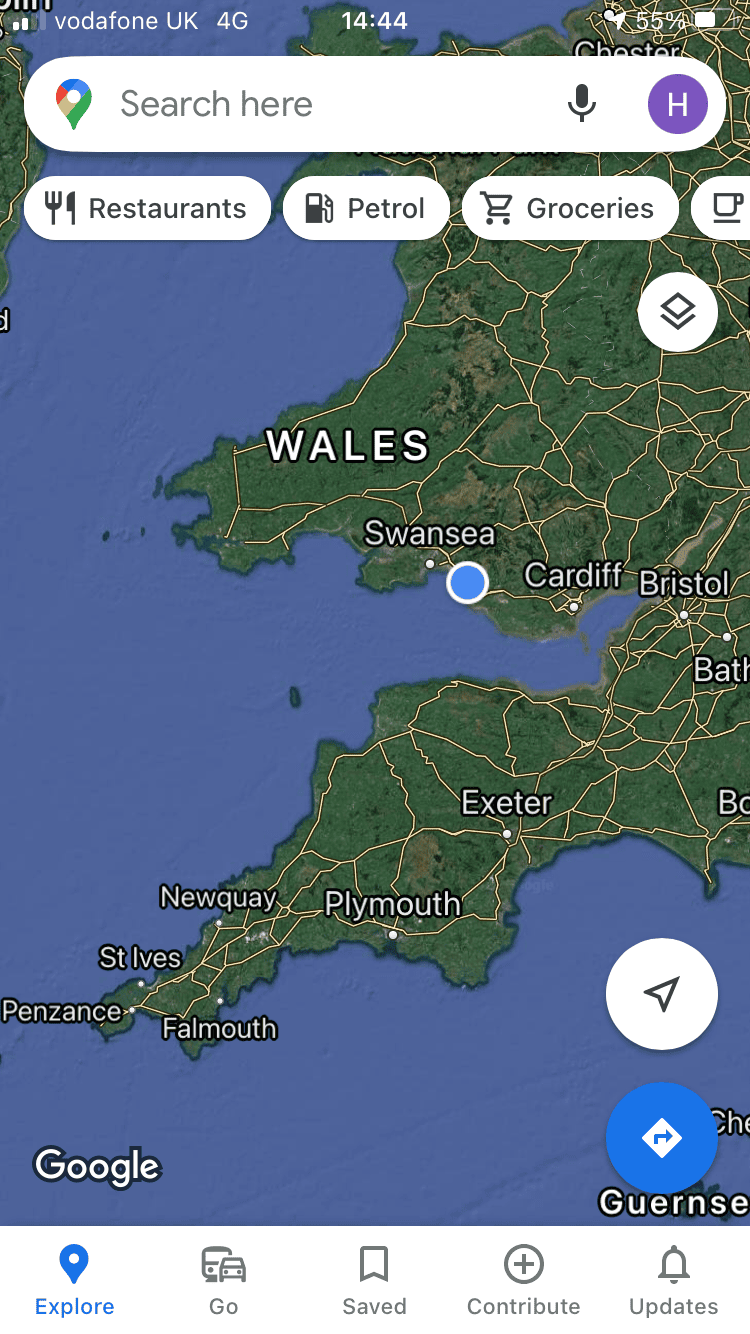Select the Explore tab

(x=74, y=1280)
